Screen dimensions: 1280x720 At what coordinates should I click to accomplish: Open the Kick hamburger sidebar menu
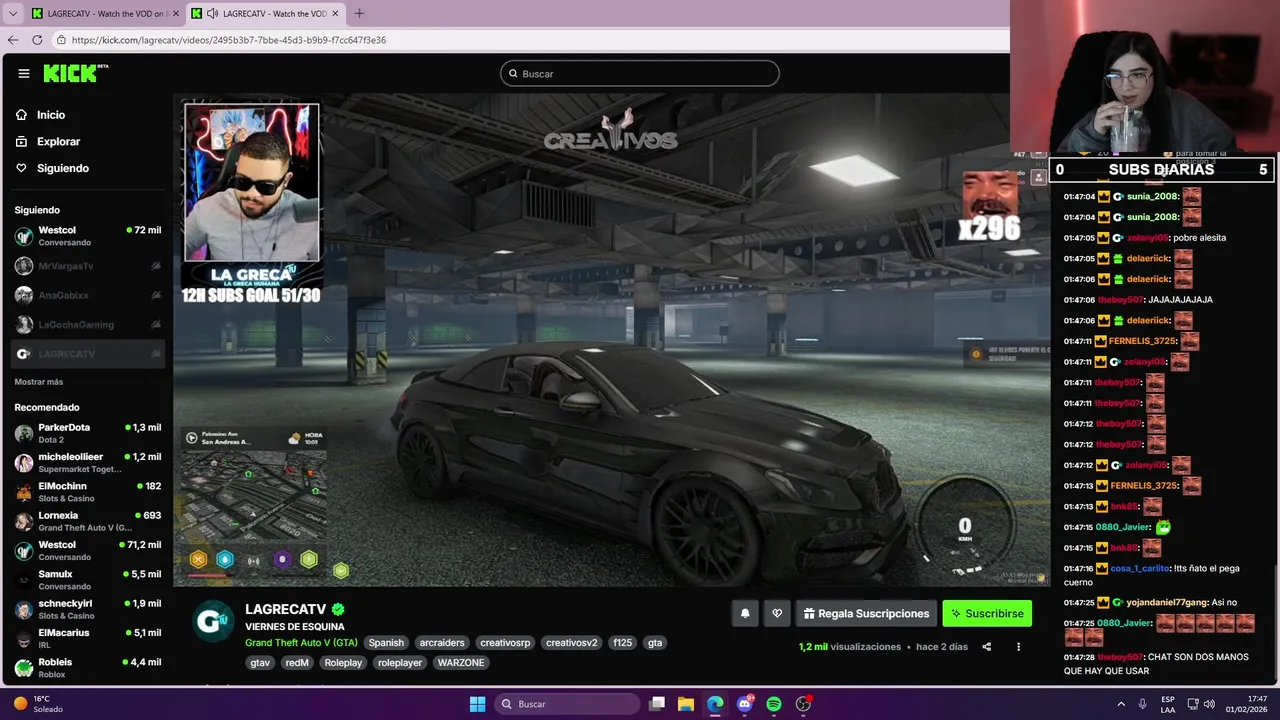24,73
